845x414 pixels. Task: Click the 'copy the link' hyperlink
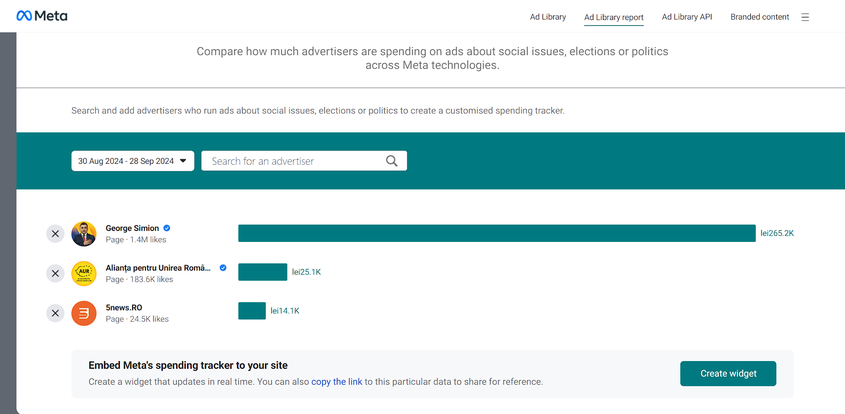pos(335,382)
